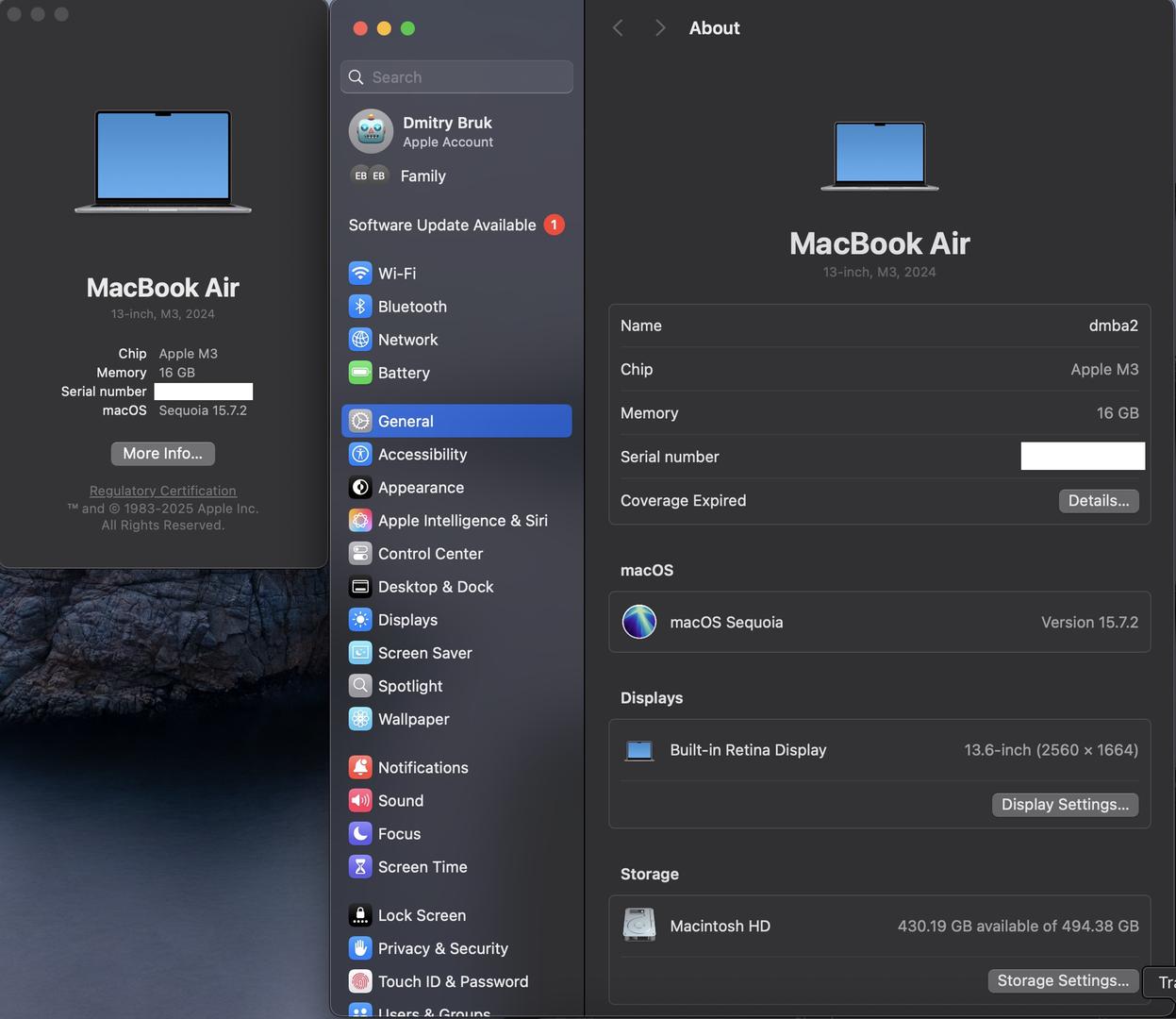Click the Wi-Fi icon in sidebar
Viewport: 1176px width, 1019px height.
360,274
